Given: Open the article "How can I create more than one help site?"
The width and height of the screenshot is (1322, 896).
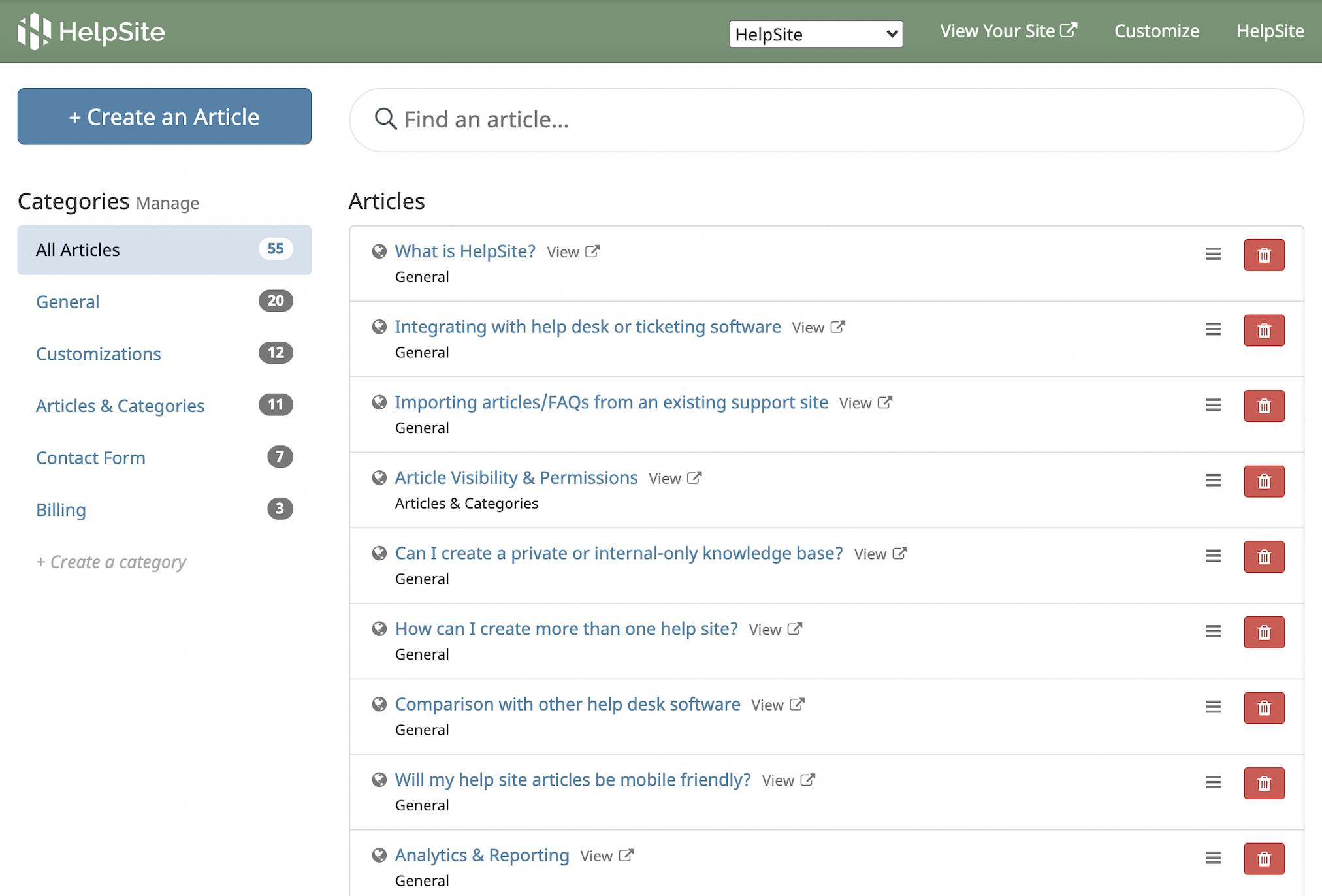Looking at the screenshot, I should tap(566, 628).
